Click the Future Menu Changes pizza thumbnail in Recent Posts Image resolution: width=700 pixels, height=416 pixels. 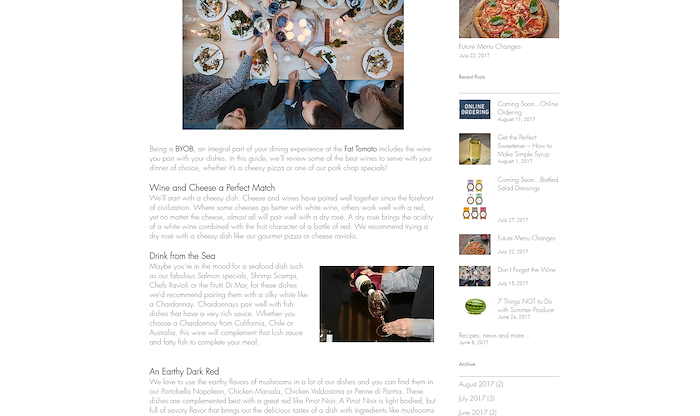[x=475, y=244]
